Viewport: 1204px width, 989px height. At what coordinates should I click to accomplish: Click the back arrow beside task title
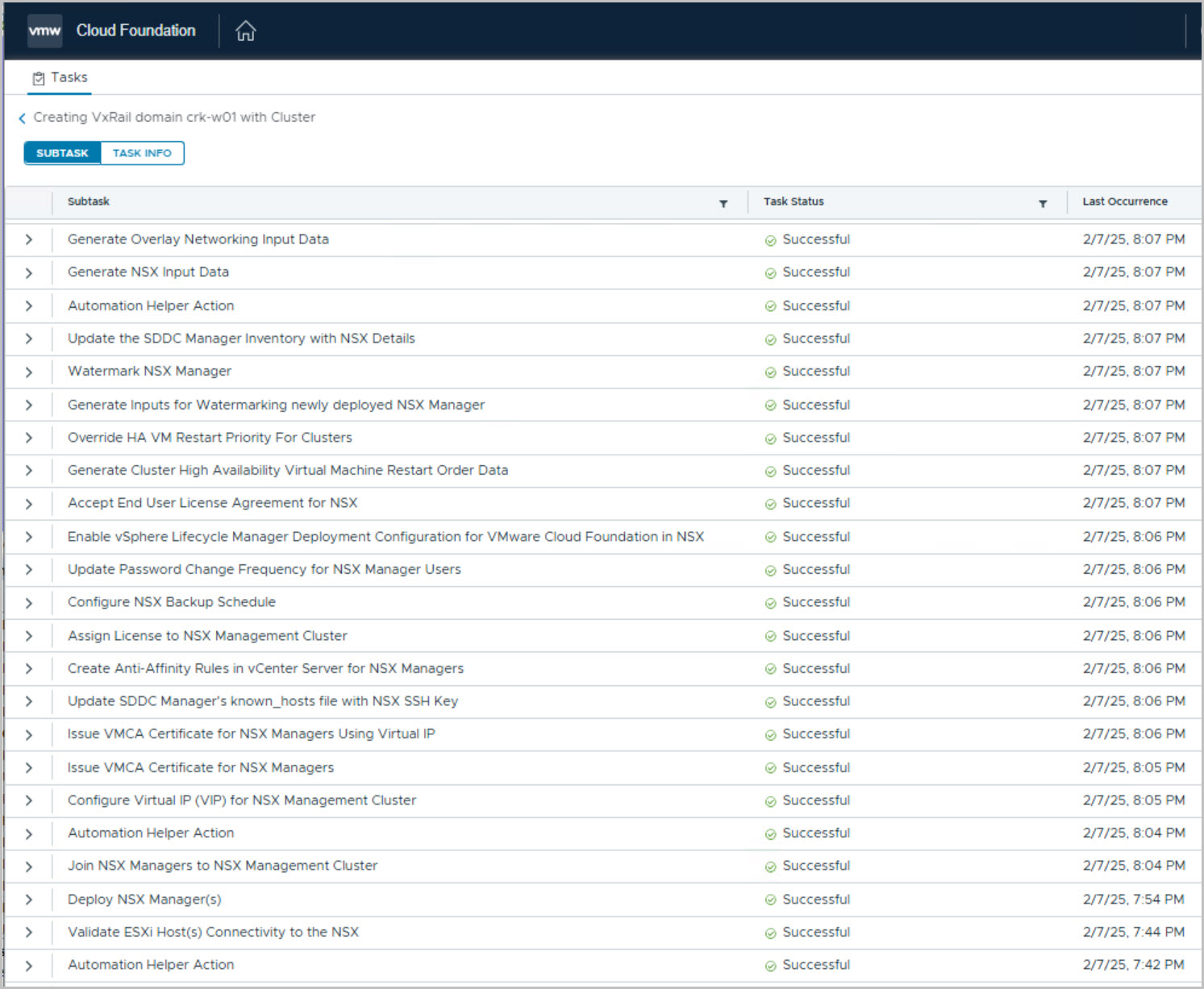23,118
